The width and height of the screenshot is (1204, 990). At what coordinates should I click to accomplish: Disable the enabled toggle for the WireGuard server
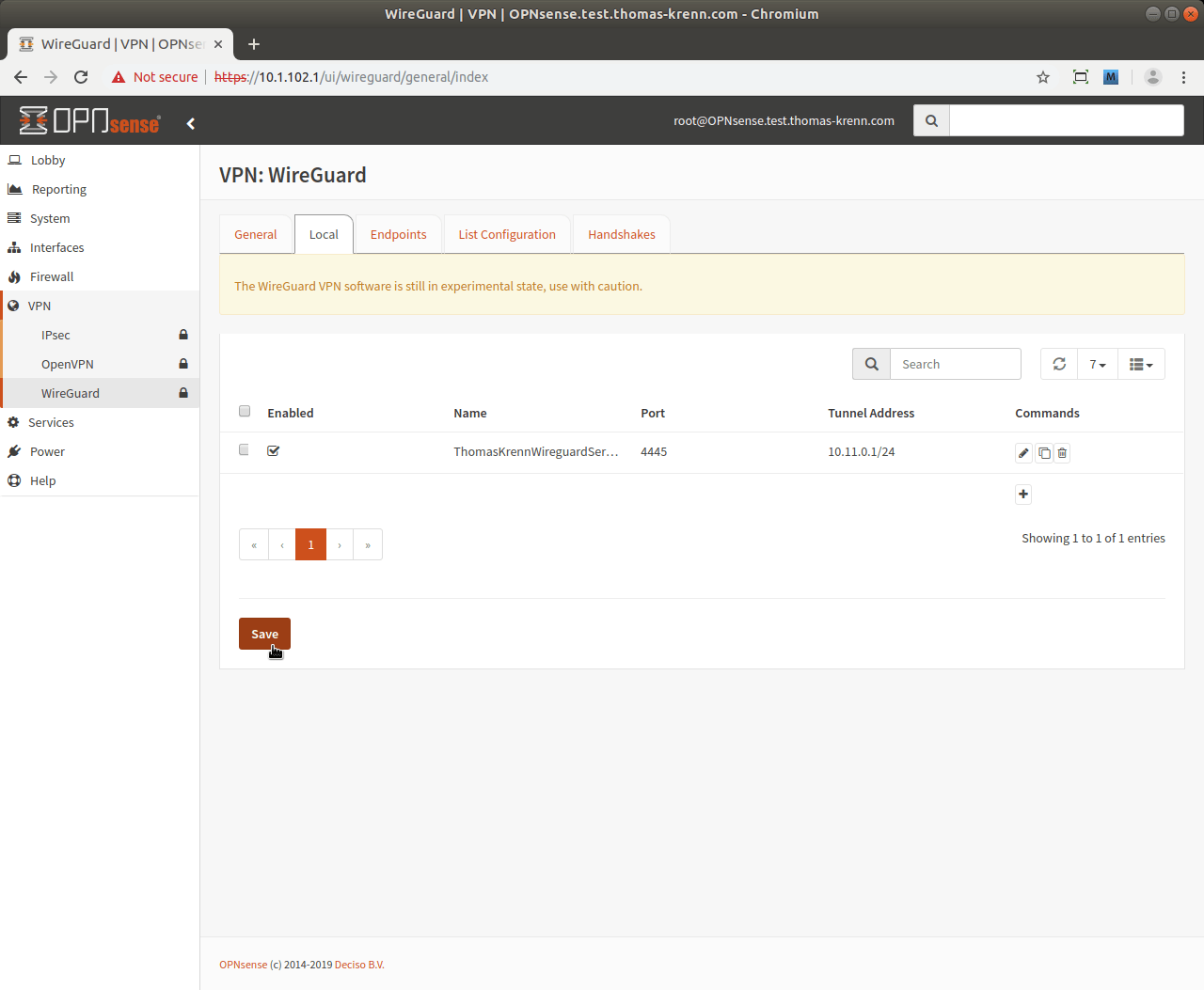[274, 451]
